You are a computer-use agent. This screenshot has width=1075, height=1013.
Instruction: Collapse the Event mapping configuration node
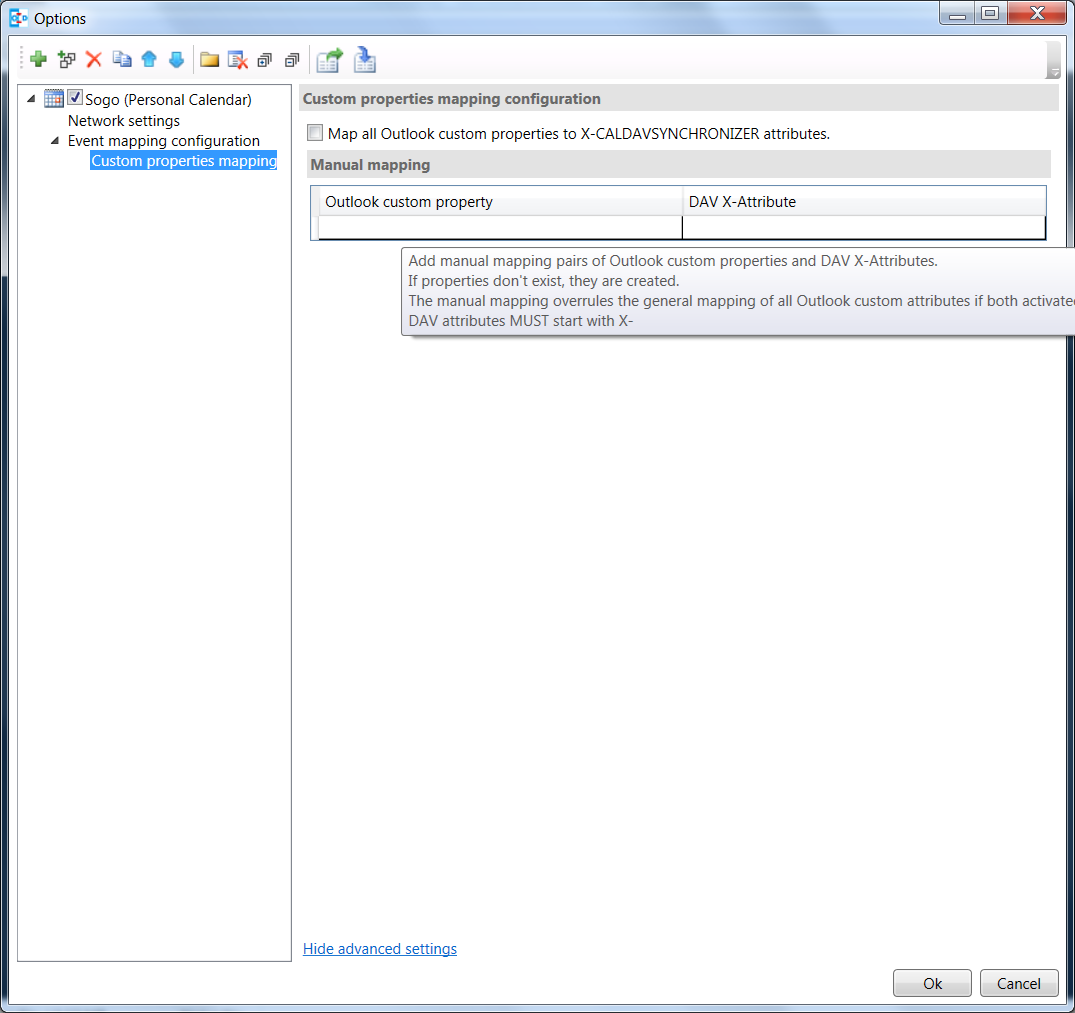coord(55,141)
